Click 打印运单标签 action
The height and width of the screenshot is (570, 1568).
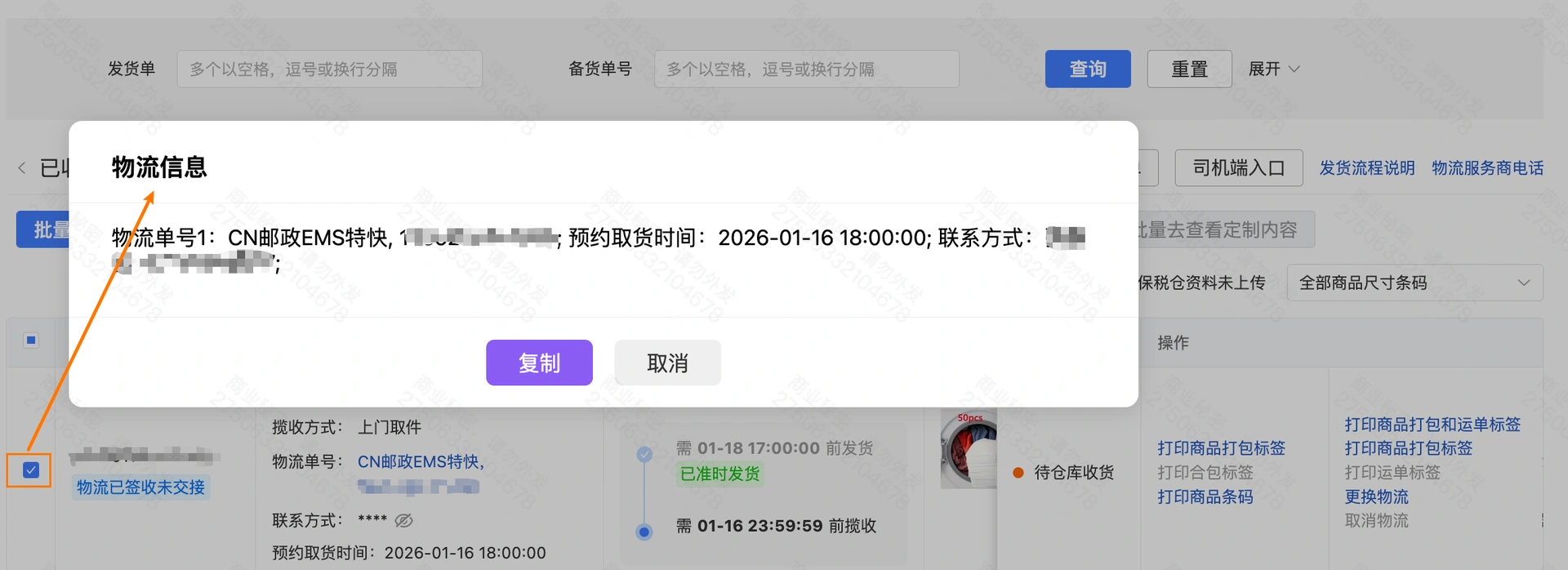pyautogui.click(x=1392, y=472)
